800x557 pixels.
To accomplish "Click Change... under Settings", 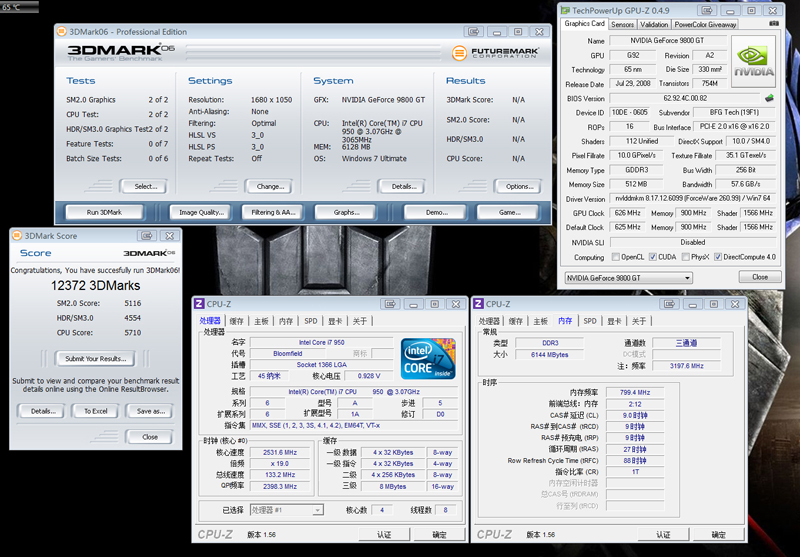I will click(x=270, y=186).
